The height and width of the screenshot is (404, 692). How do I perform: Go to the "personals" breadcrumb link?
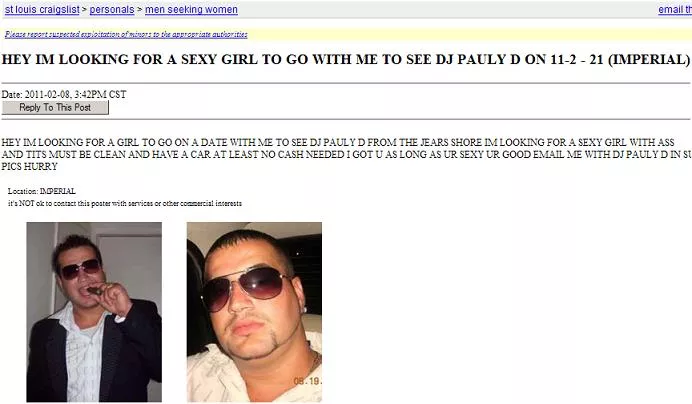point(112,9)
